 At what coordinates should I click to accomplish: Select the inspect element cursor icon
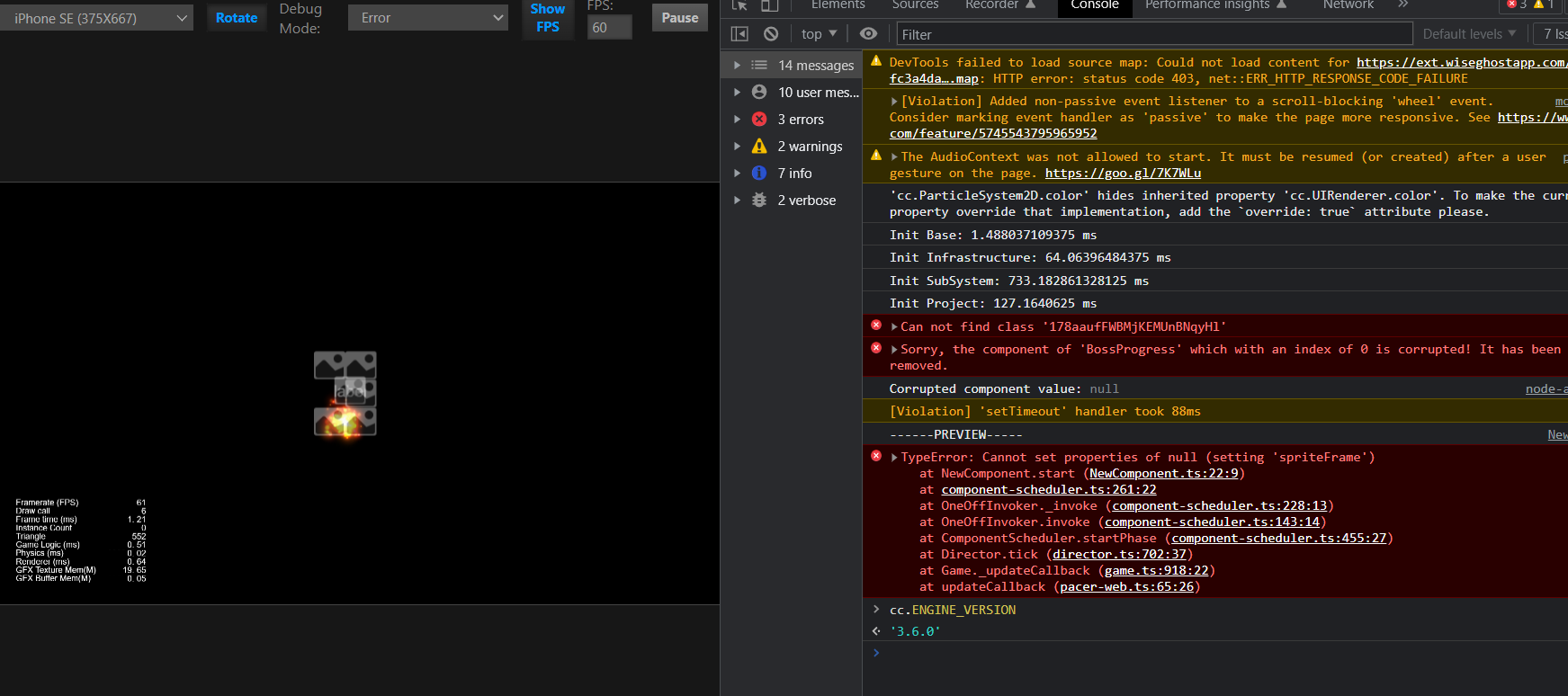739,5
